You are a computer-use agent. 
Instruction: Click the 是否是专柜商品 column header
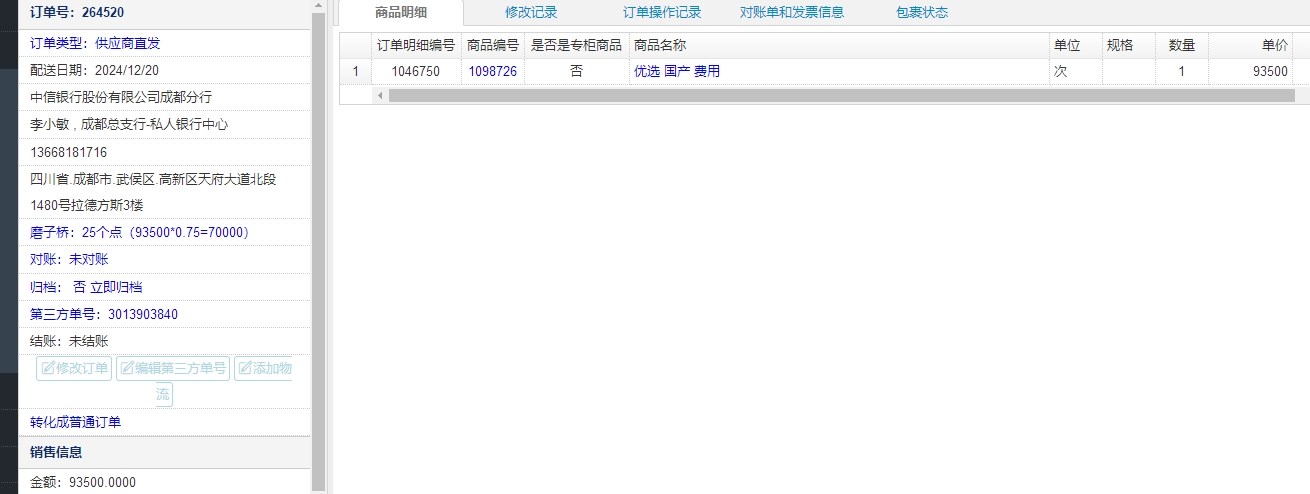click(576, 46)
